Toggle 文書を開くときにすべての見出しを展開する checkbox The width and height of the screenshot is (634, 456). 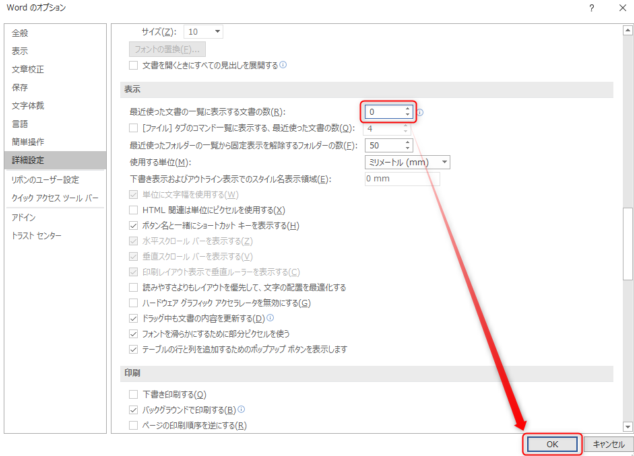tap(133, 65)
